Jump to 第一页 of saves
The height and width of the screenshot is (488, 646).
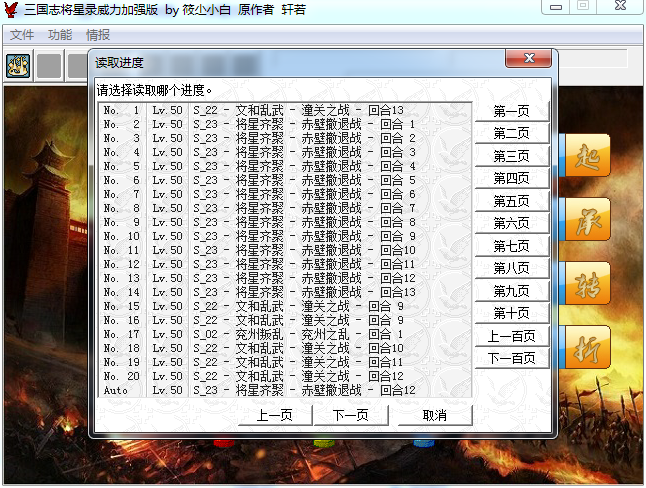click(512, 111)
